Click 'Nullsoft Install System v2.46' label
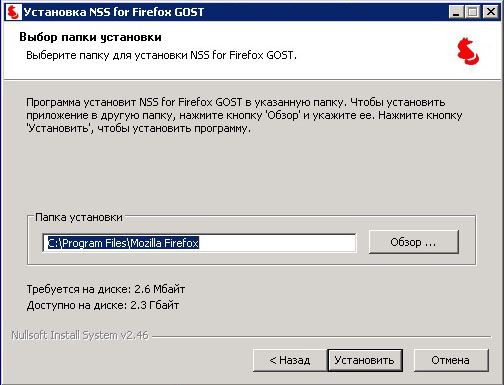The height and width of the screenshot is (385, 504). [80, 335]
